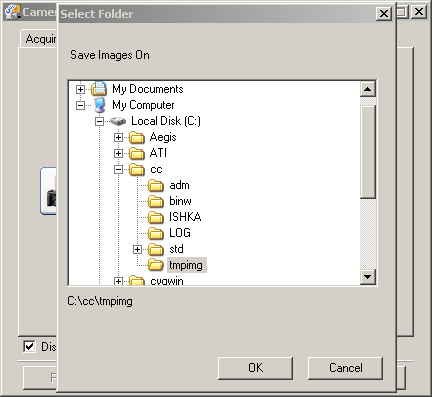Expand the My Documents tree node
The width and height of the screenshot is (432, 397).
80,89
